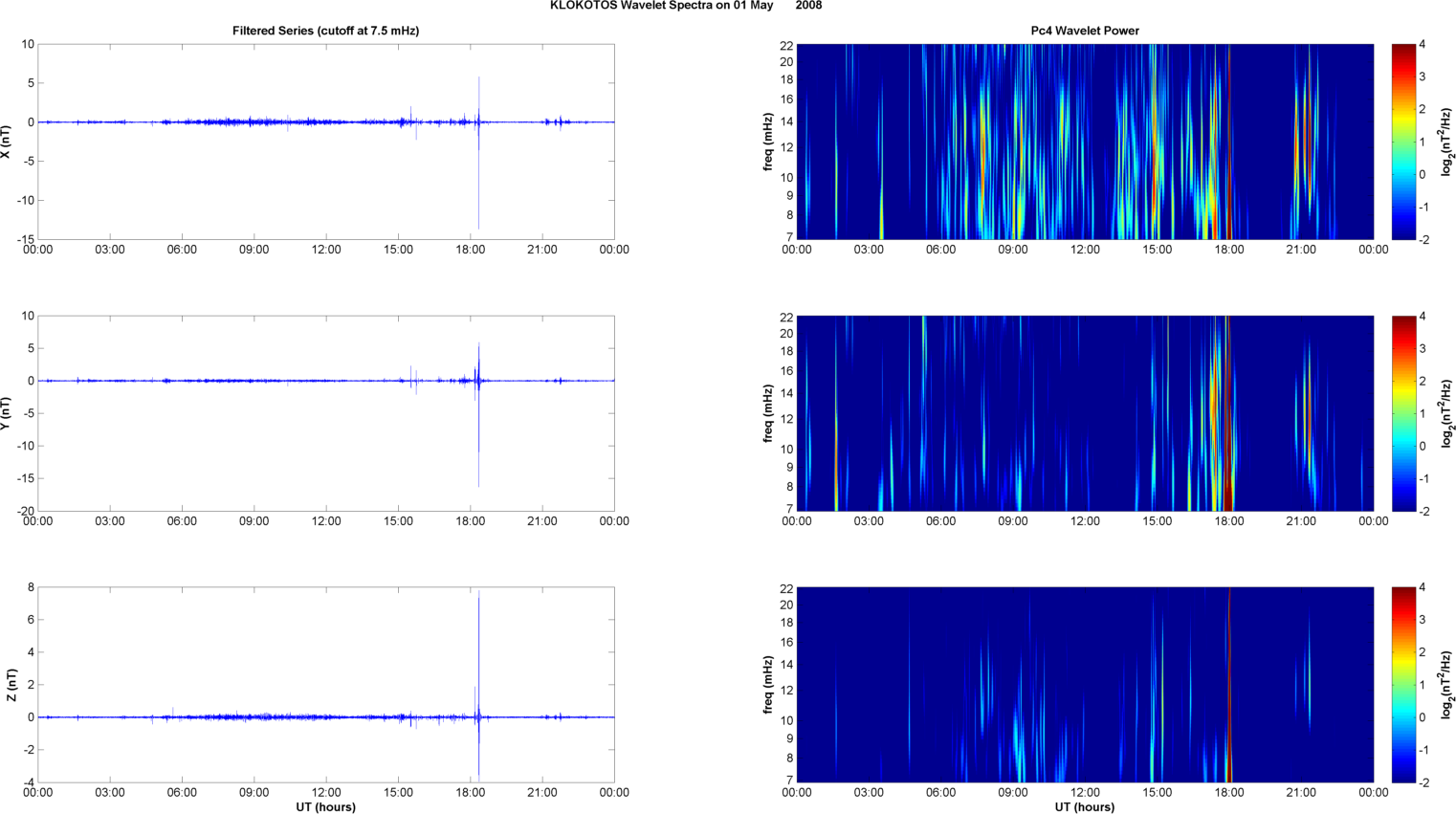Screen dimensions: 1456x814
Task: Click the middle spectrogram's colorbar
Action: click(1402, 413)
